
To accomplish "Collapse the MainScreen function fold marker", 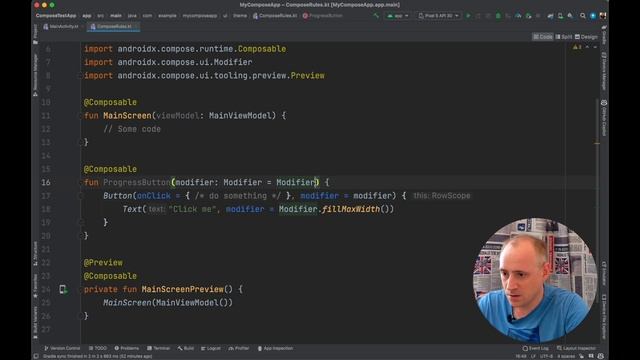I will [81, 116].
